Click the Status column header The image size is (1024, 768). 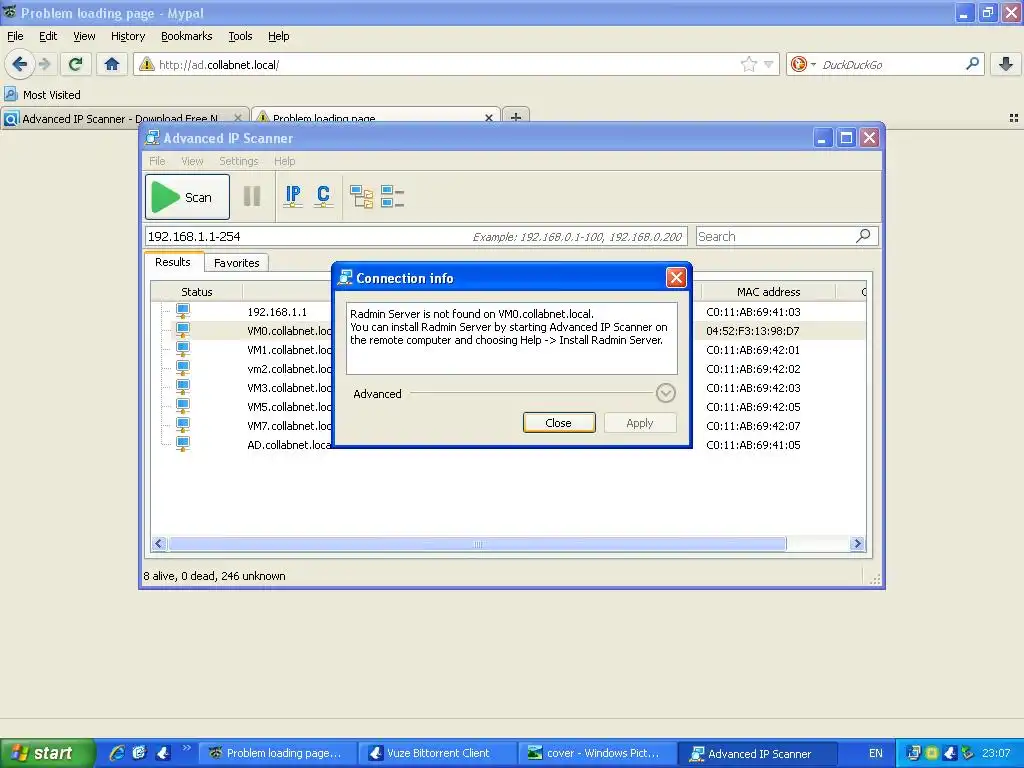click(197, 292)
